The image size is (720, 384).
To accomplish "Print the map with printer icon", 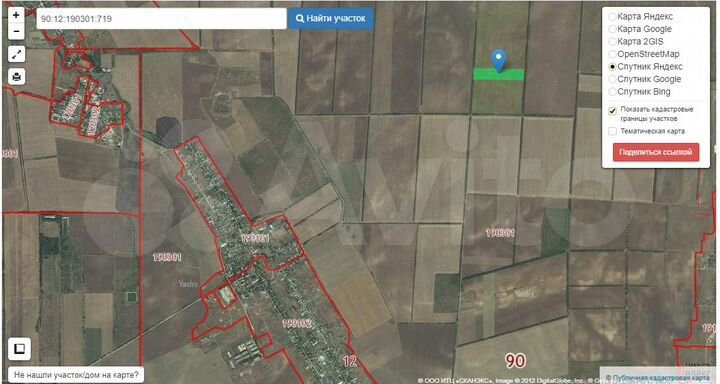I will 17,76.
